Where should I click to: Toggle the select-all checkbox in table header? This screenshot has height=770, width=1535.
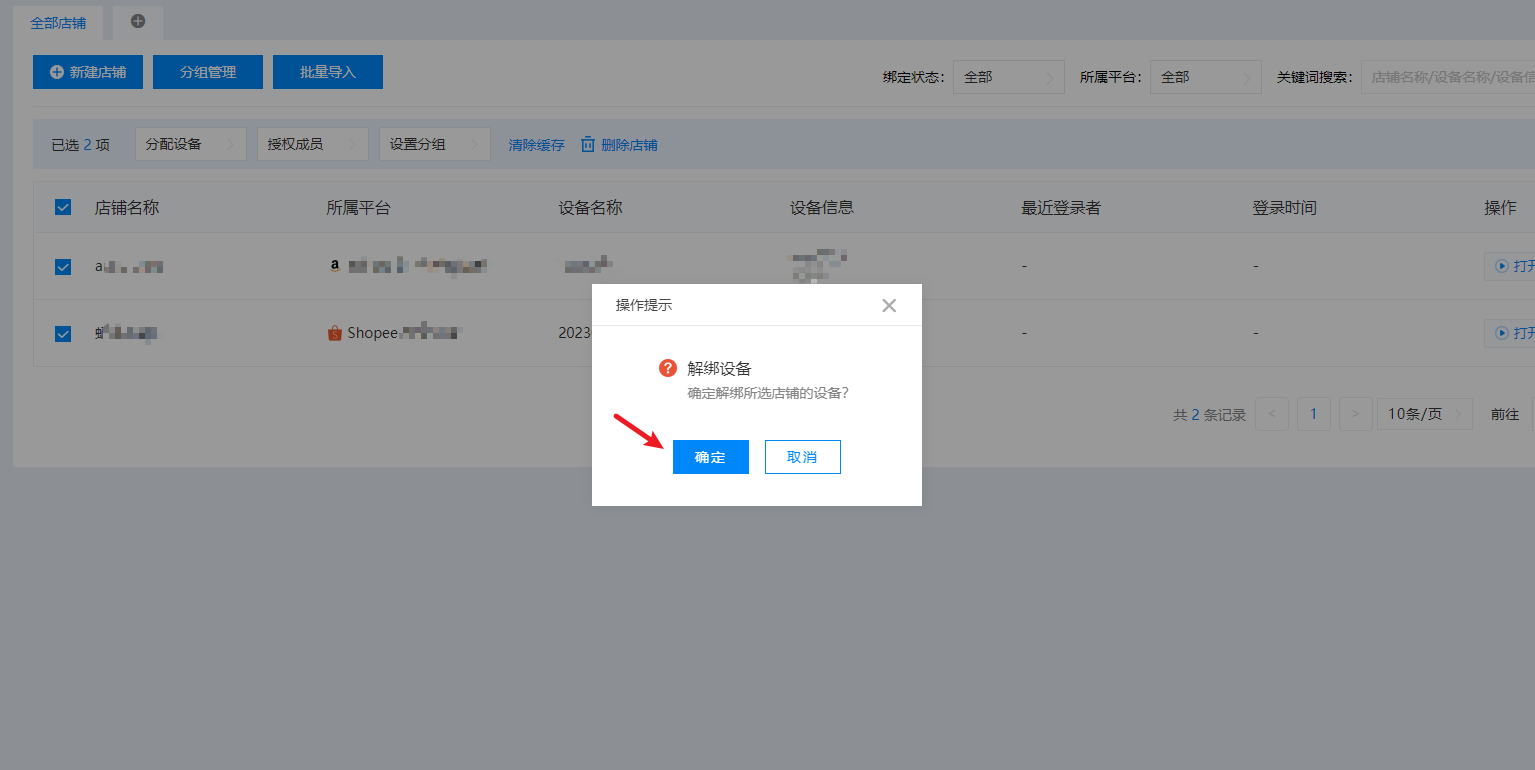coord(63,207)
